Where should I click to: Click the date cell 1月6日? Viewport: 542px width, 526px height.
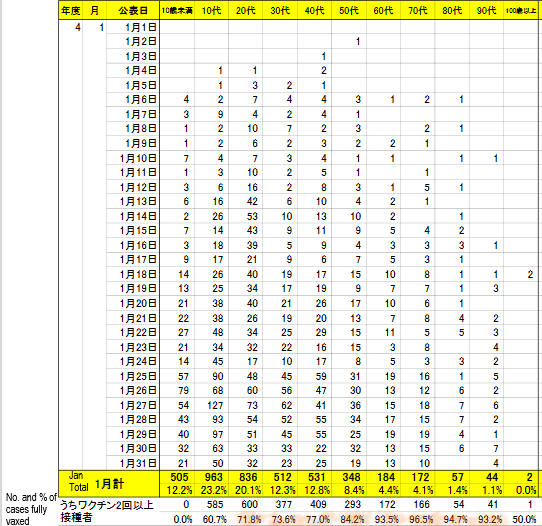(x=133, y=100)
